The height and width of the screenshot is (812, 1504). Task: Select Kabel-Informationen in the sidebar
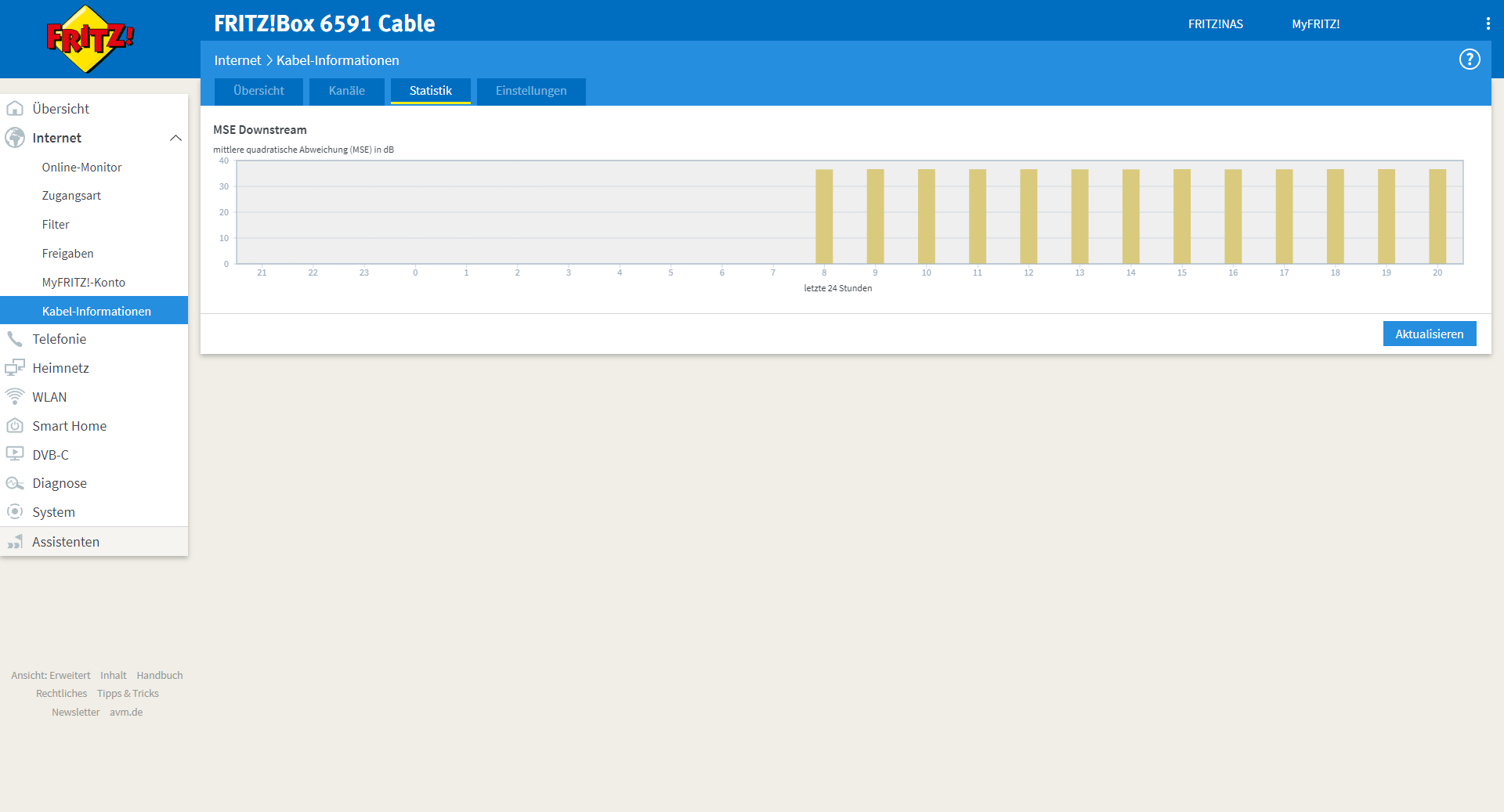(94, 310)
